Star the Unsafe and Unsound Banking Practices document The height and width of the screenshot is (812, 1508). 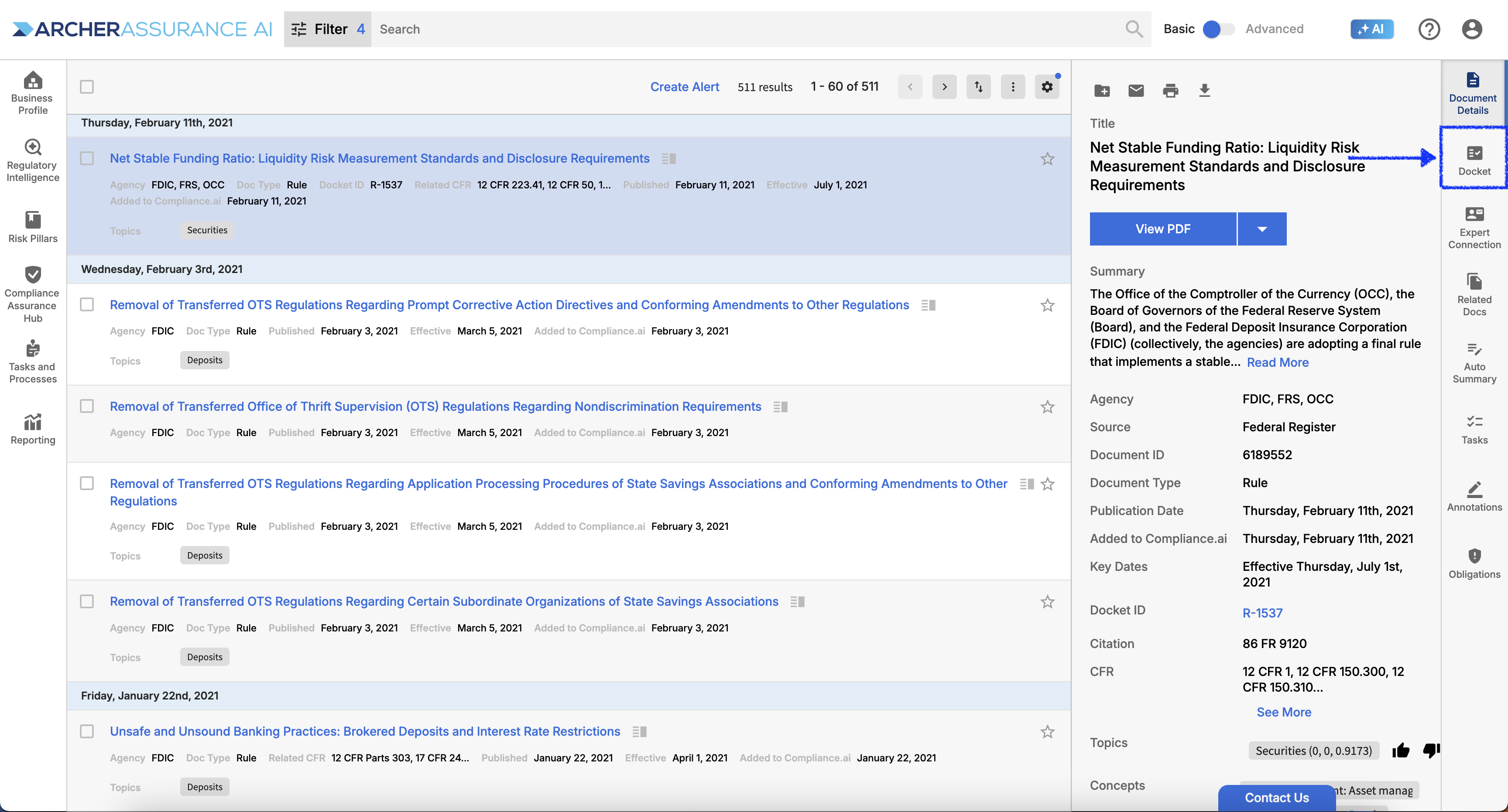pyautogui.click(x=1047, y=731)
